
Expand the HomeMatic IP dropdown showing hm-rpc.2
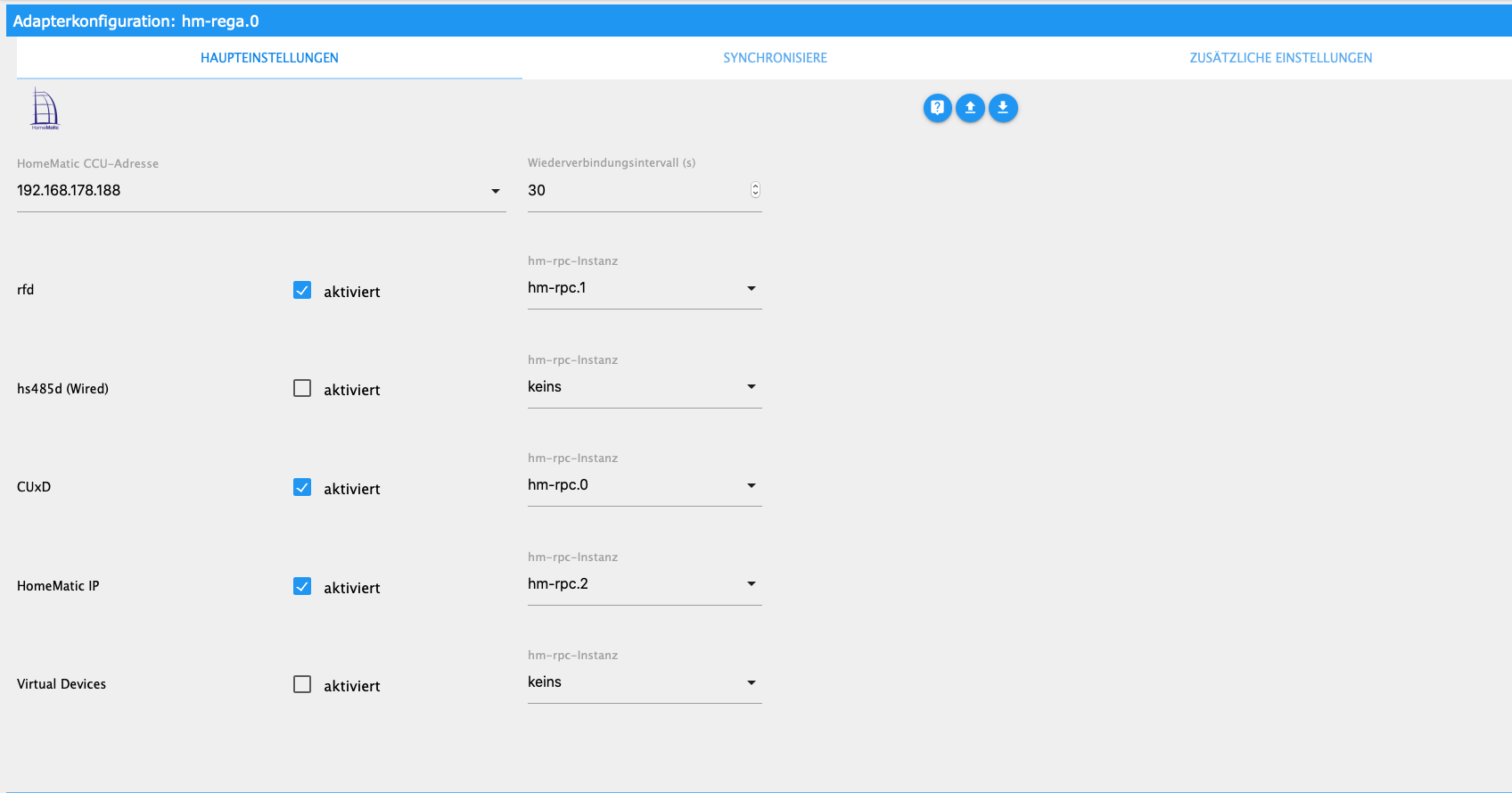[645, 584]
